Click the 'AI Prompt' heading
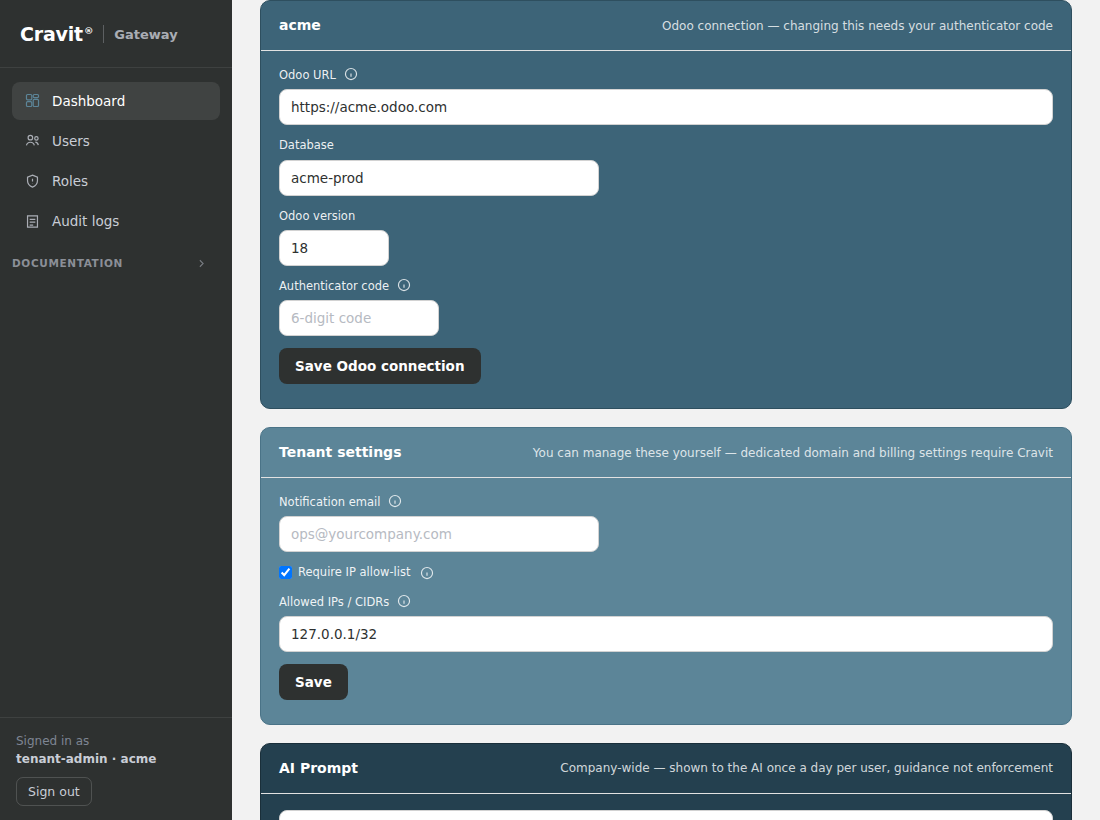Viewport: 1100px width, 820px height. pyautogui.click(x=318, y=768)
